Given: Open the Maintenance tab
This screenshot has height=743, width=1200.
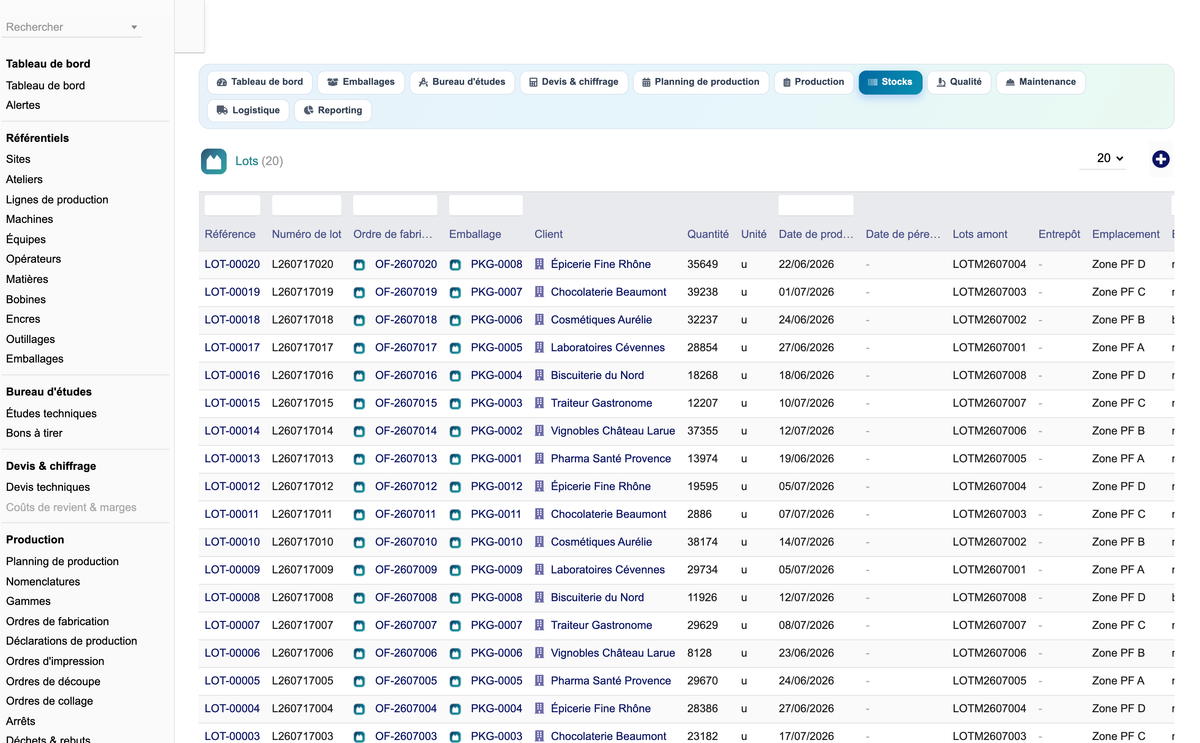Looking at the screenshot, I should (x=1040, y=82).
